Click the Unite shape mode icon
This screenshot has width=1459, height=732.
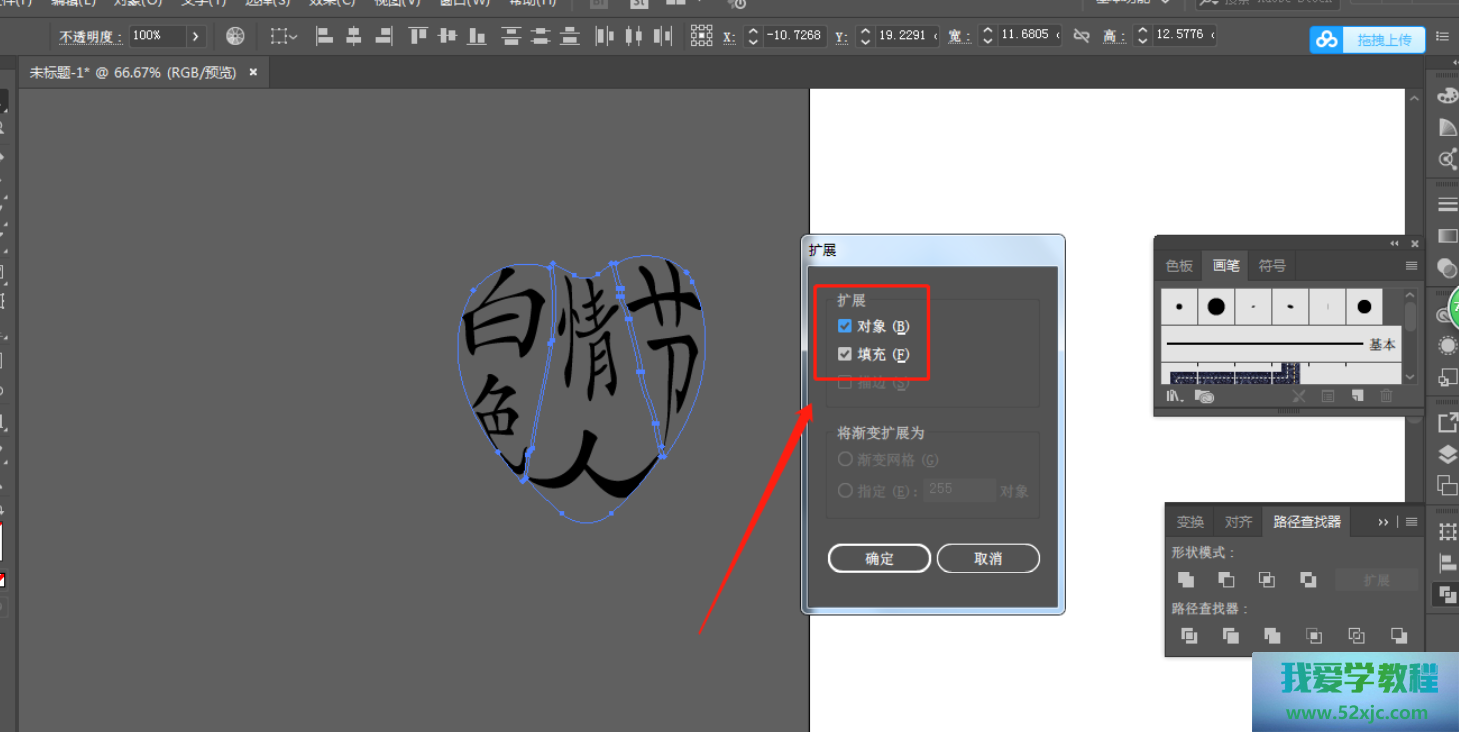pyautogui.click(x=1186, y=580)
